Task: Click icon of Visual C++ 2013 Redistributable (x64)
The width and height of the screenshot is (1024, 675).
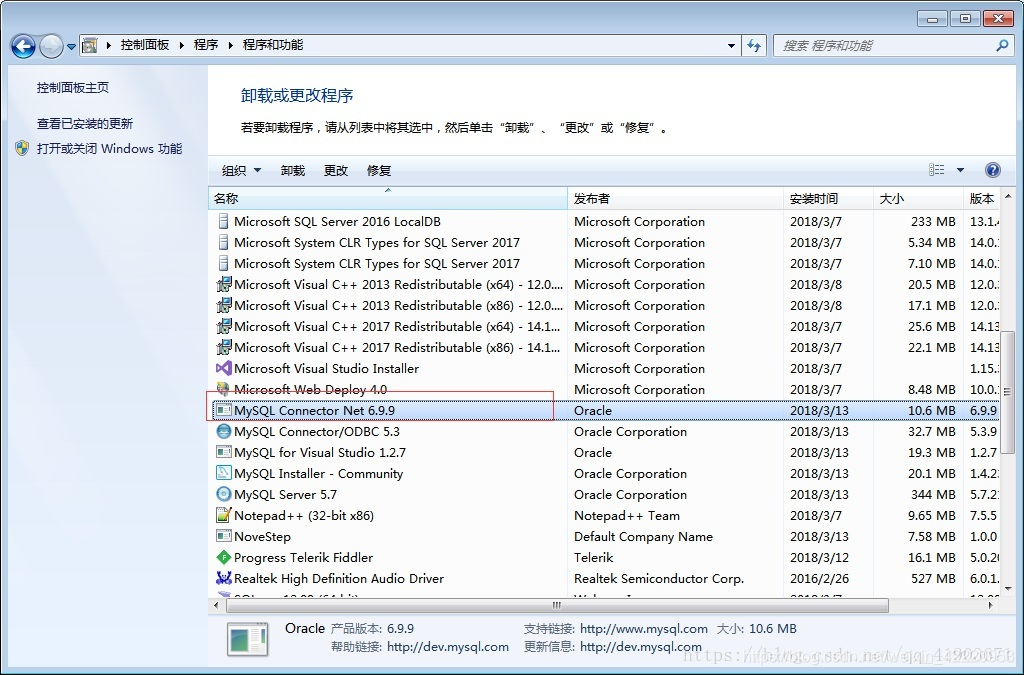Action: (223, 284)
